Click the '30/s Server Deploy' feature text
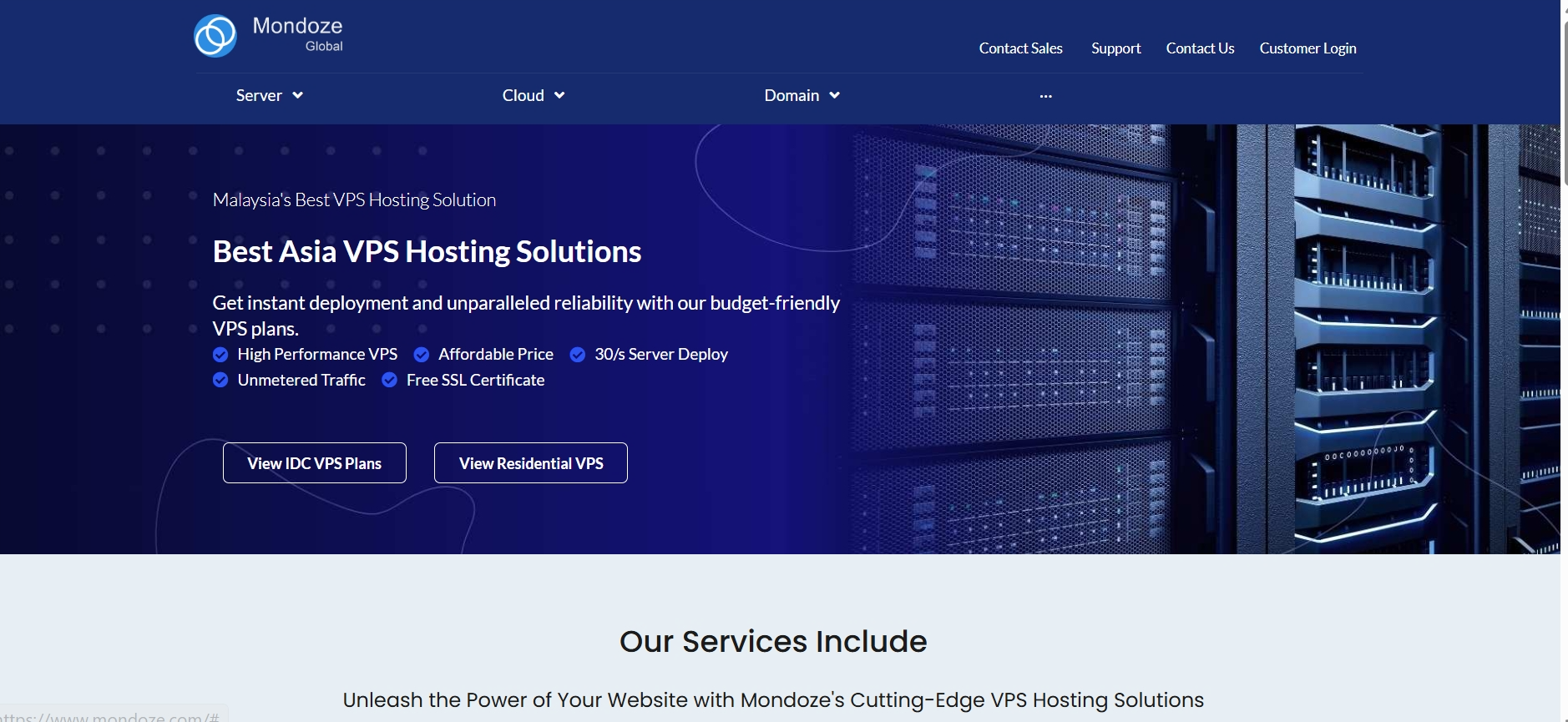 click(661, 355)
